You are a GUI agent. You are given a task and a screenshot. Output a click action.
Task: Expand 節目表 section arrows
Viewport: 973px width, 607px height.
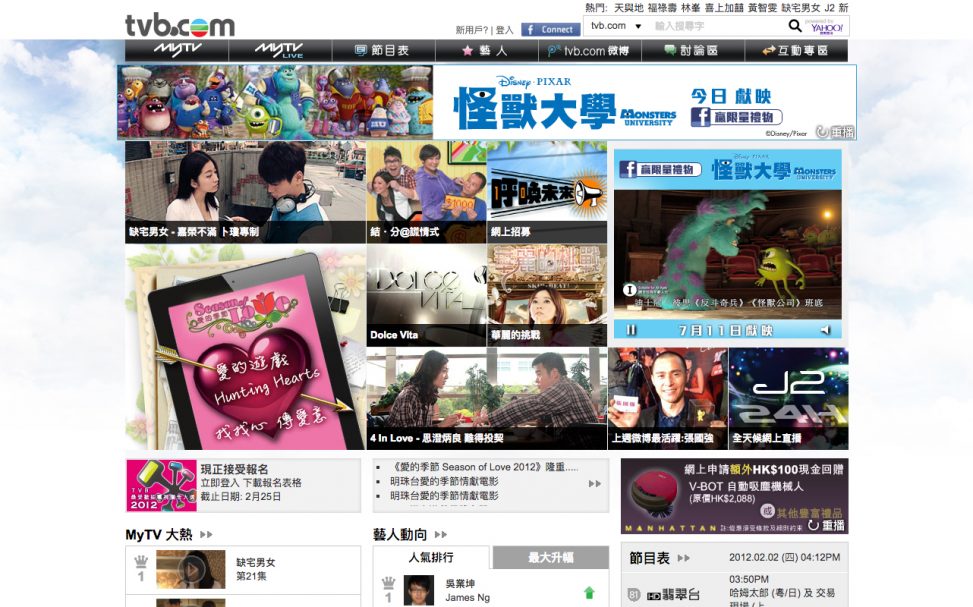click(683, 558)
